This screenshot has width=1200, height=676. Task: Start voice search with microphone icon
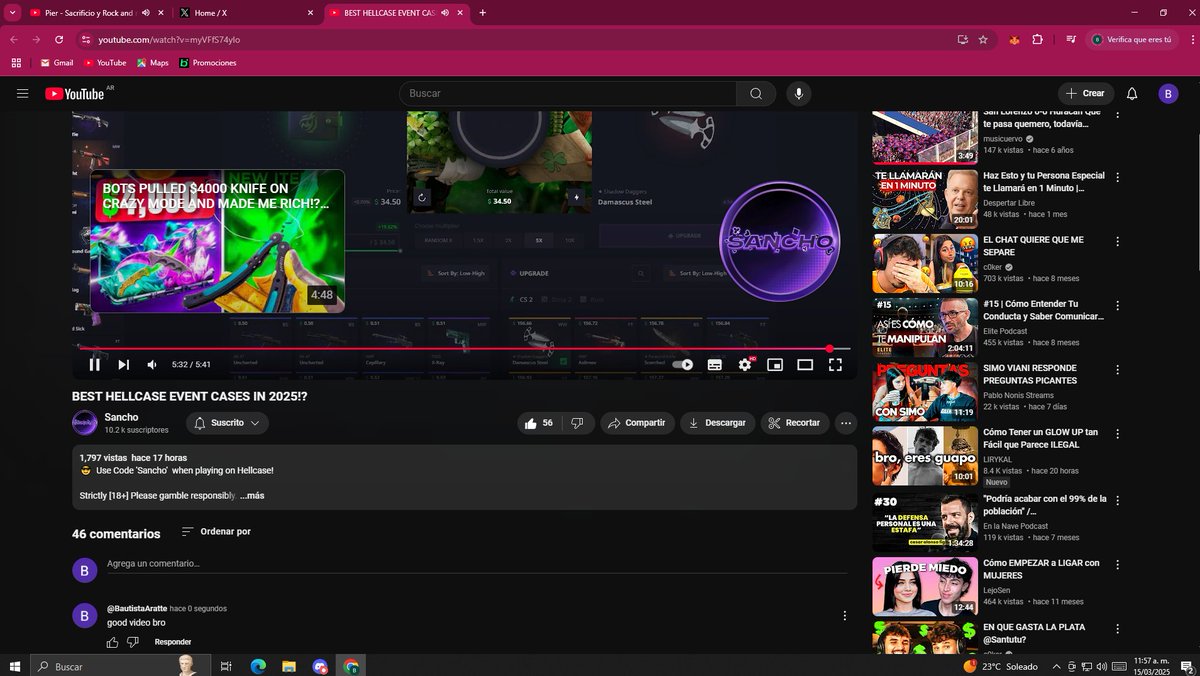click(798, 93)
